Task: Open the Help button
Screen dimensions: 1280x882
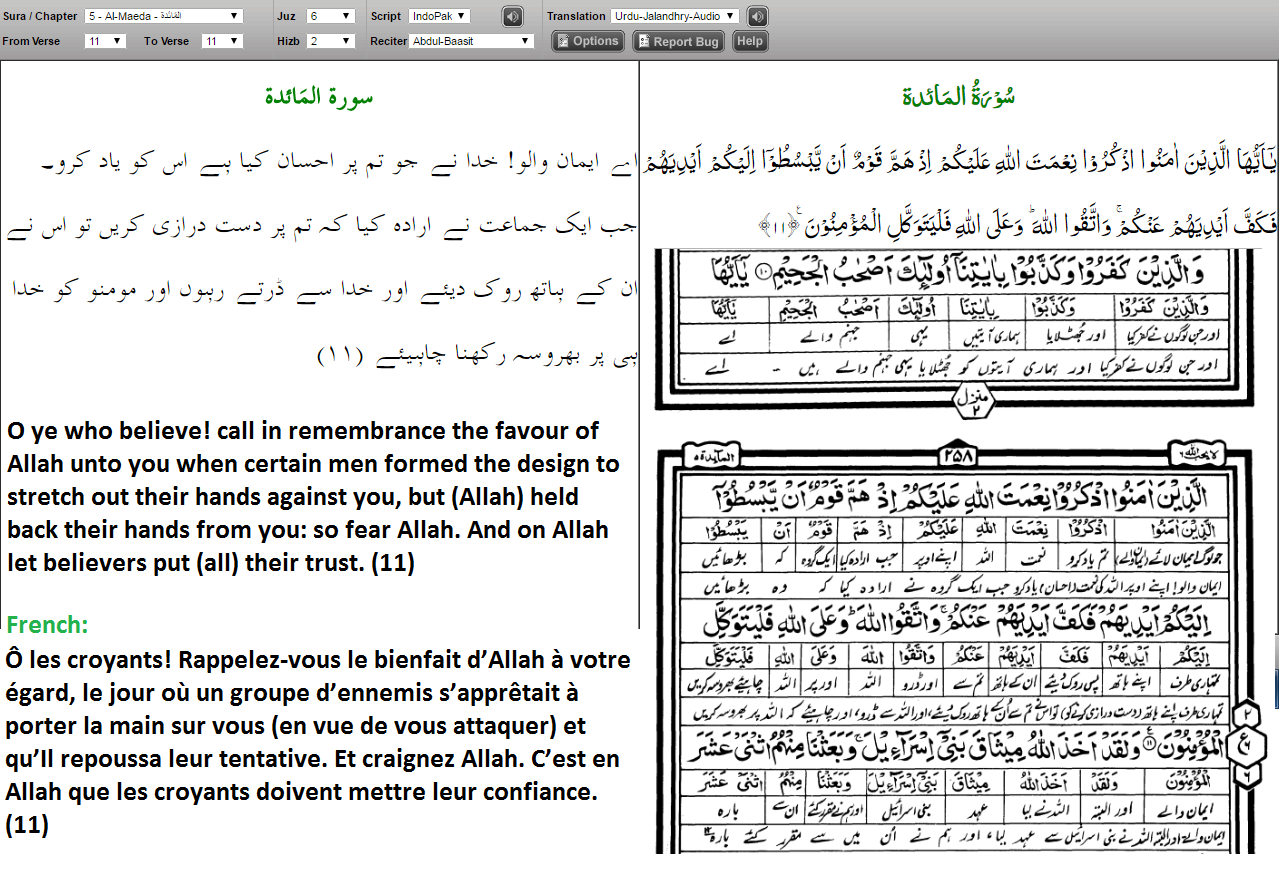Action: (749, 41)
